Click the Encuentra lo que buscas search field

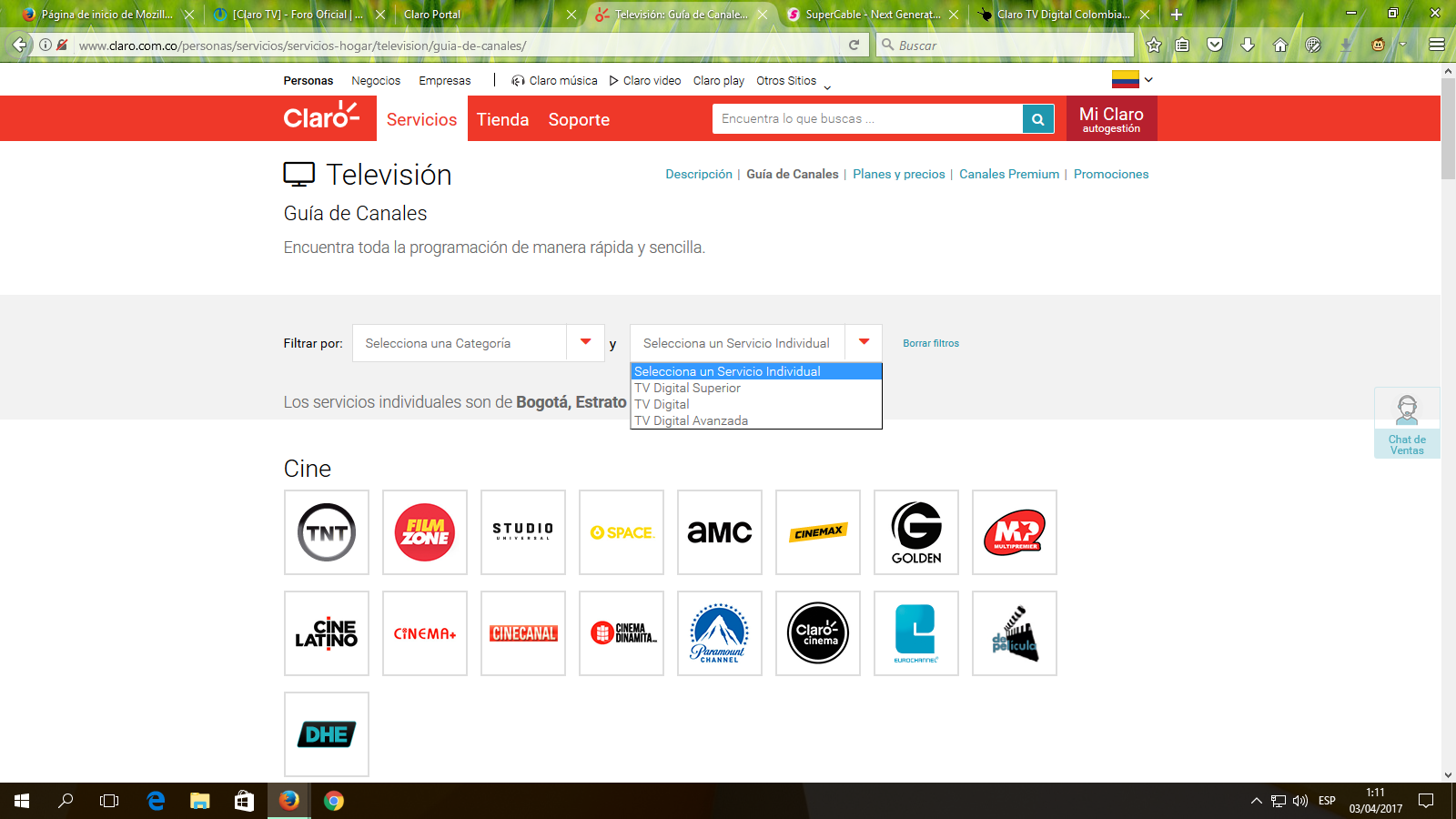coord(866,119)
